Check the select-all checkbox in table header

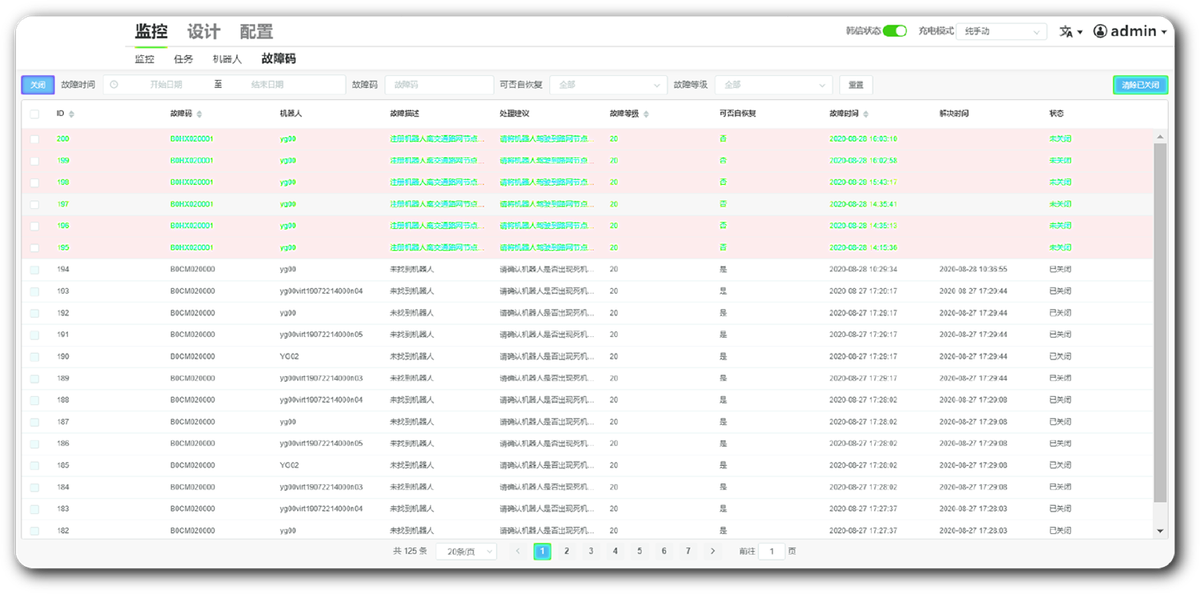tap(34, 114)
